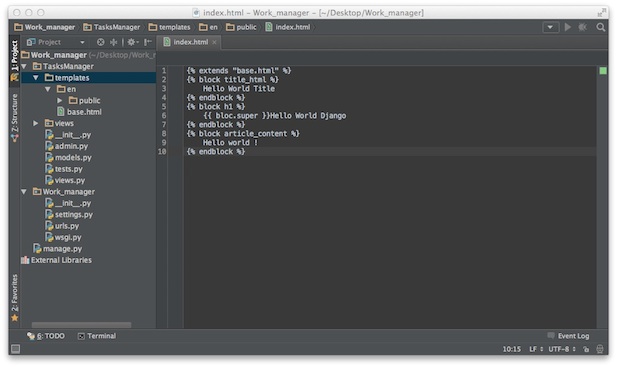Click TasksManager breadcrumb in navigation bar
The width and height of the screenshot is (617, 367).
click(112, 27)
